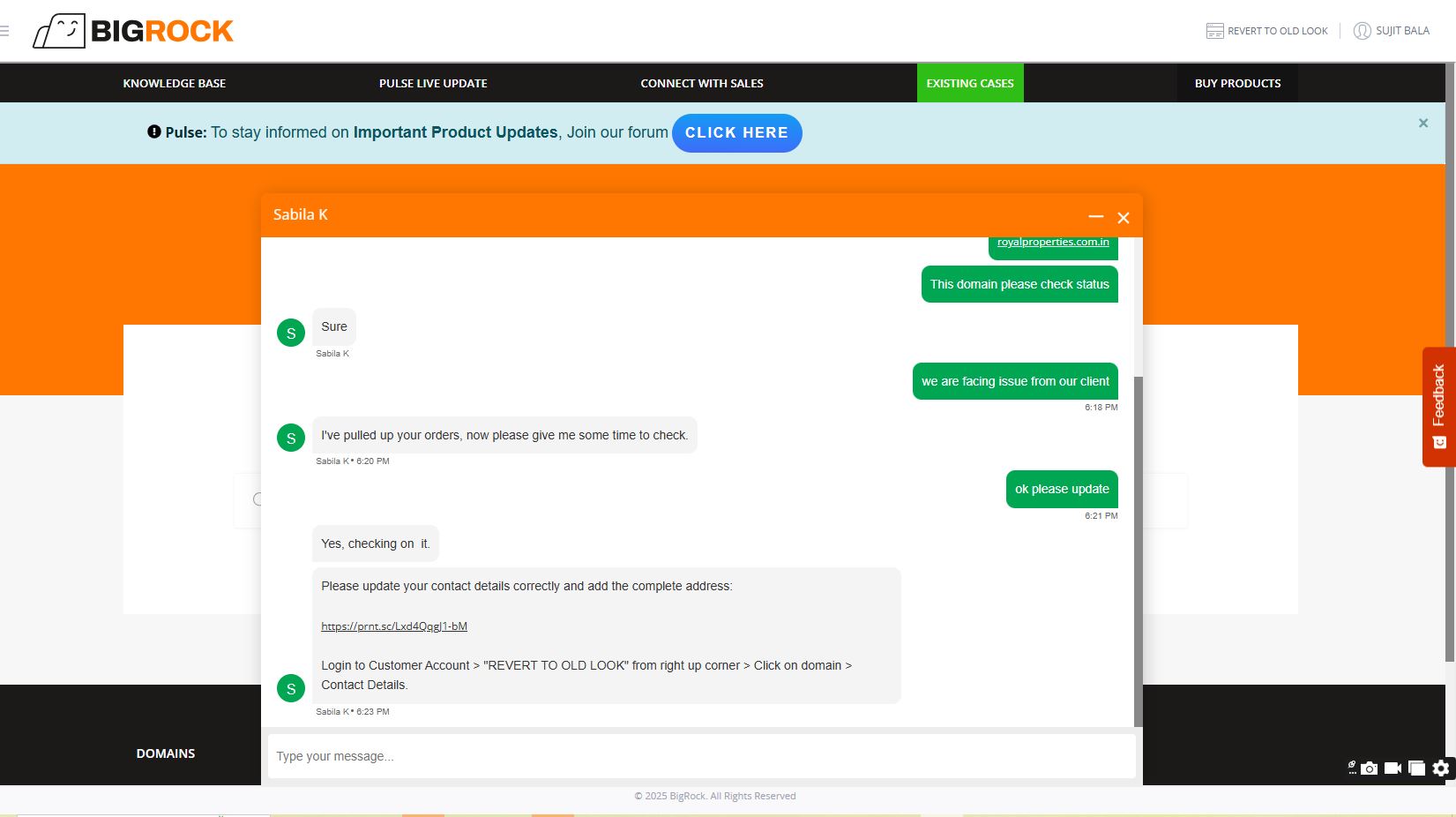The width and height of the screenshot is (1456, 817).
Task: Open the gear settings icon
Action: point(1441,768)
